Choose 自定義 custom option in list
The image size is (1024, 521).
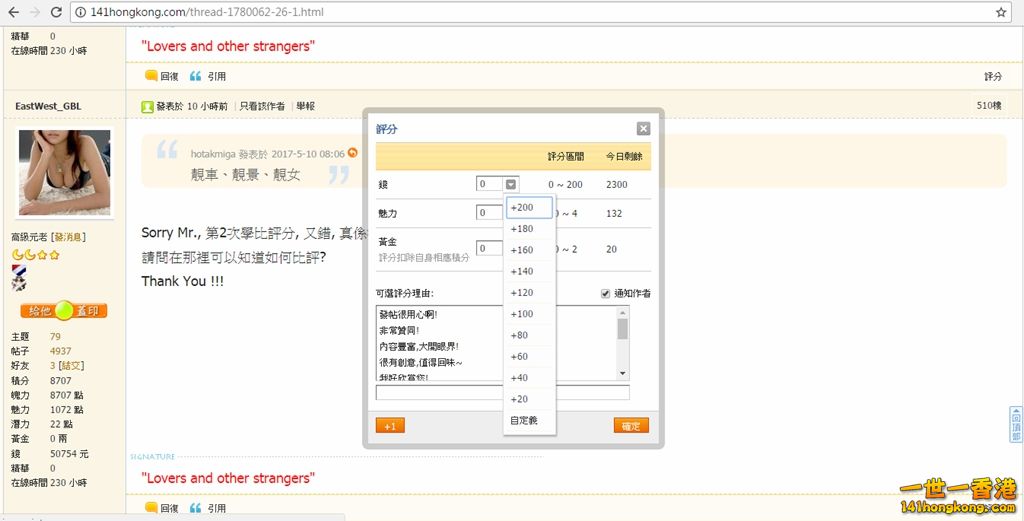pos(524,420)
